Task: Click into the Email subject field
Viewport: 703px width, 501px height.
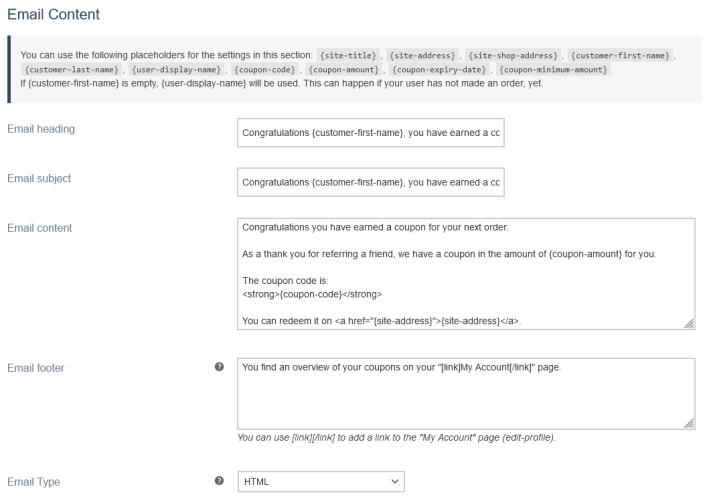Action: [x=370, y=182]
